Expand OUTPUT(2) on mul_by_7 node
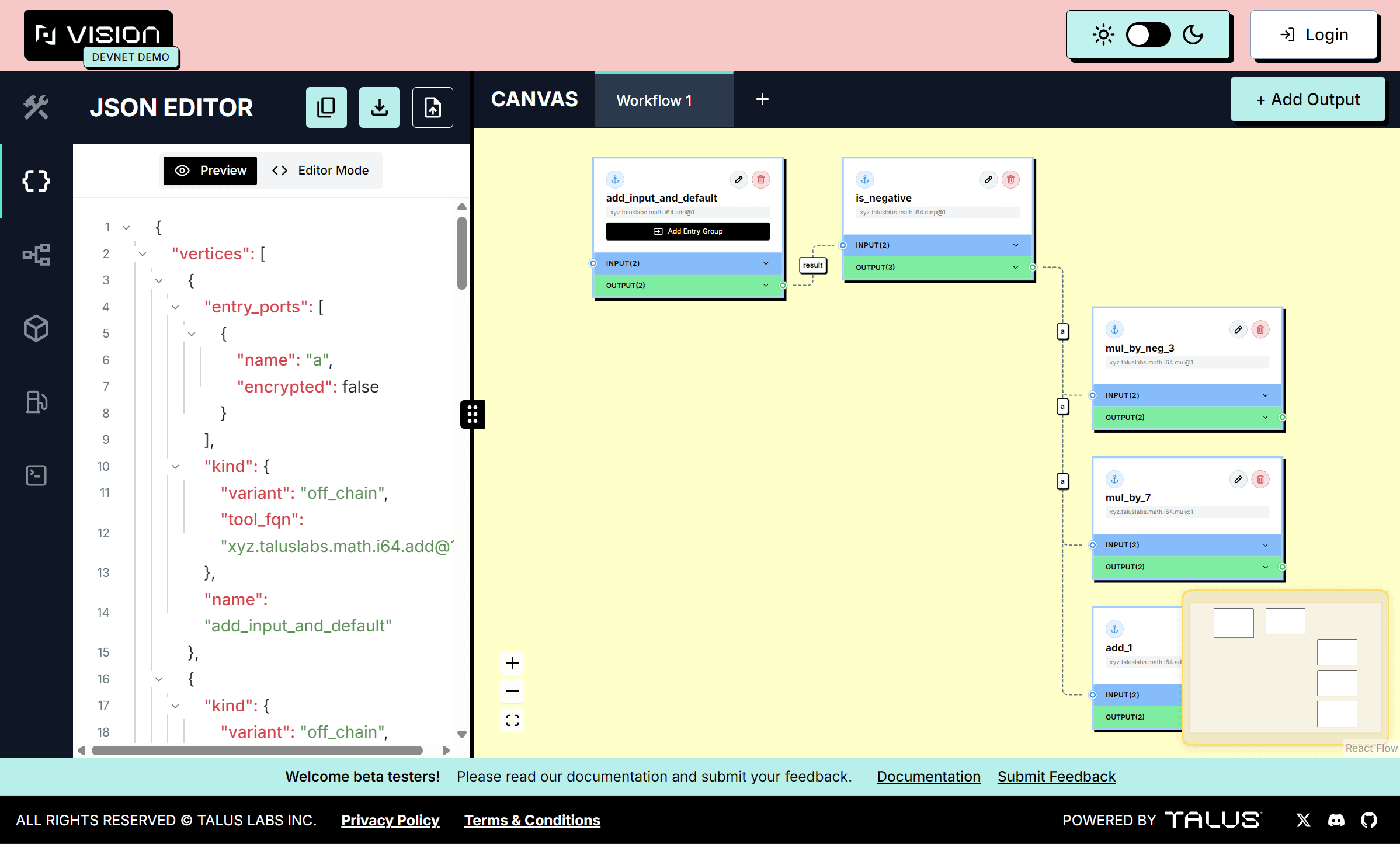 click(x=1187, y=567)
